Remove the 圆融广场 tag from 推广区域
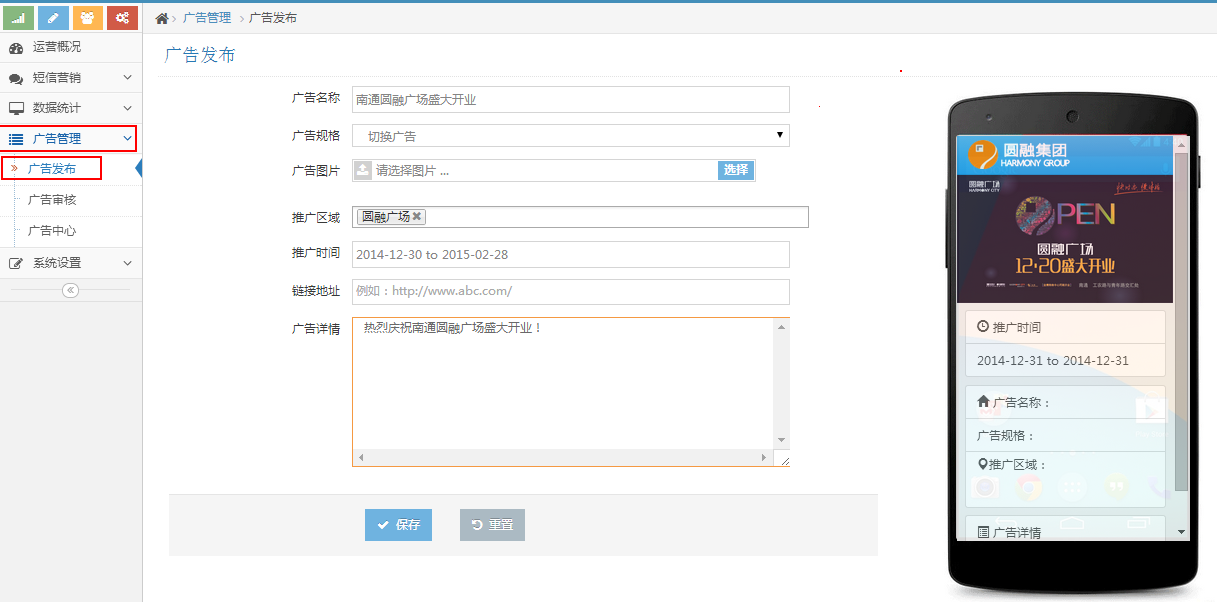 coord(417,217)
